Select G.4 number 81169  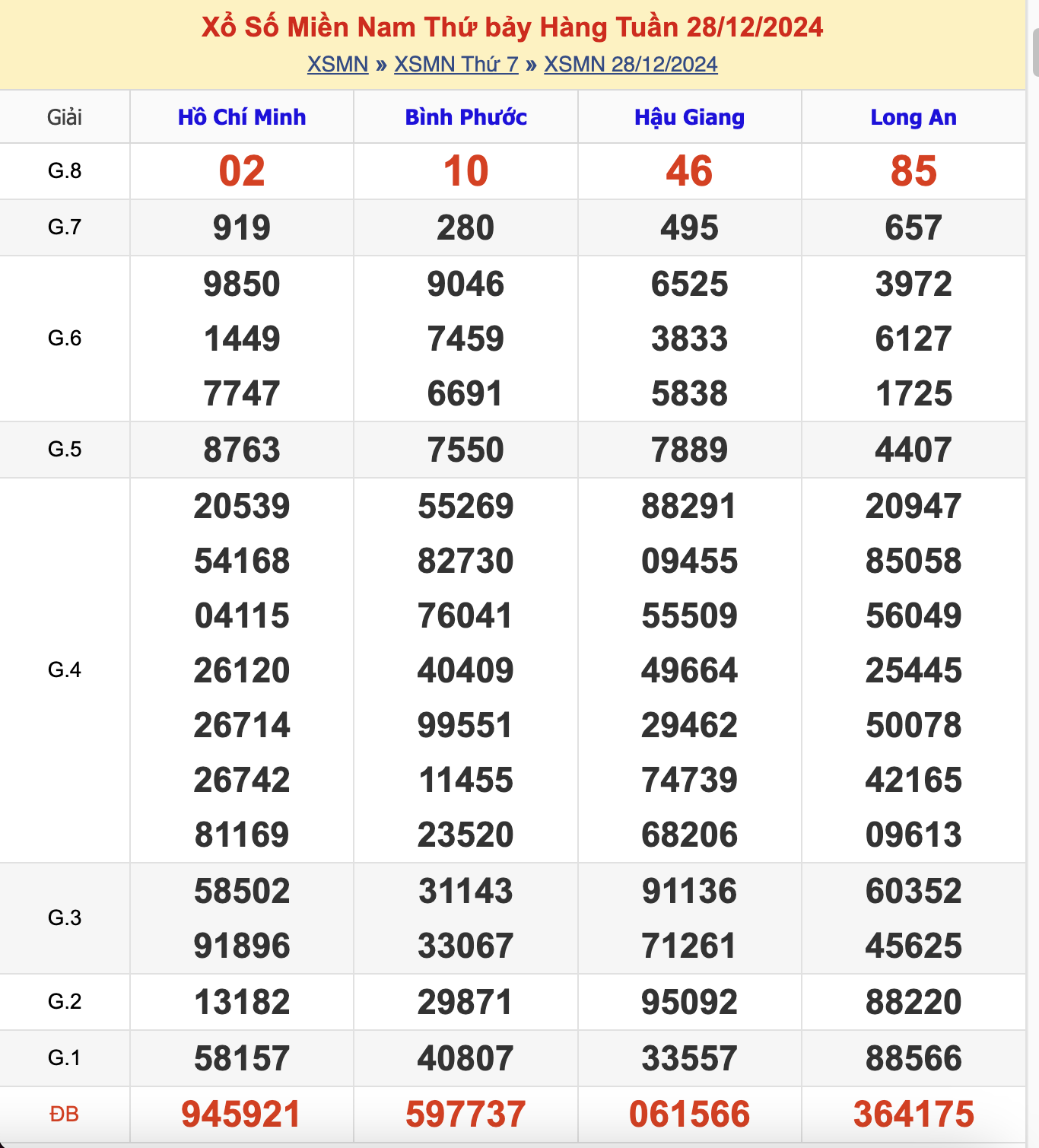(242, 835)
